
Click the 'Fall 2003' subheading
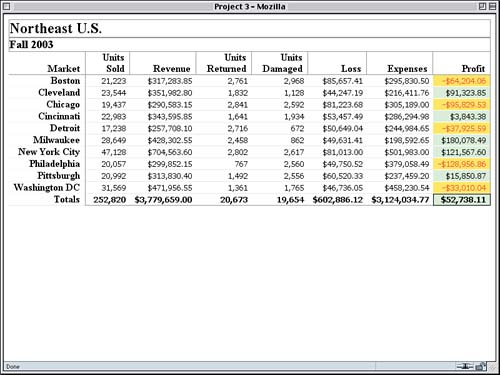[x=31, y=44]
